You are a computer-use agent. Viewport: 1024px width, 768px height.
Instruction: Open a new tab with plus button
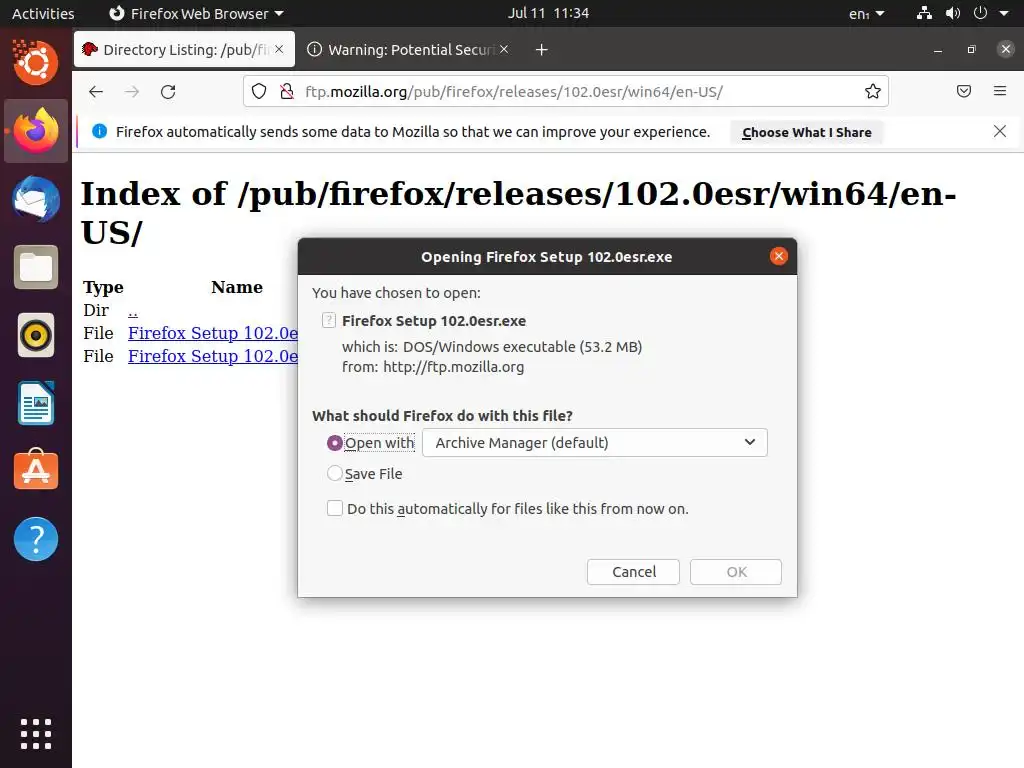541,50
